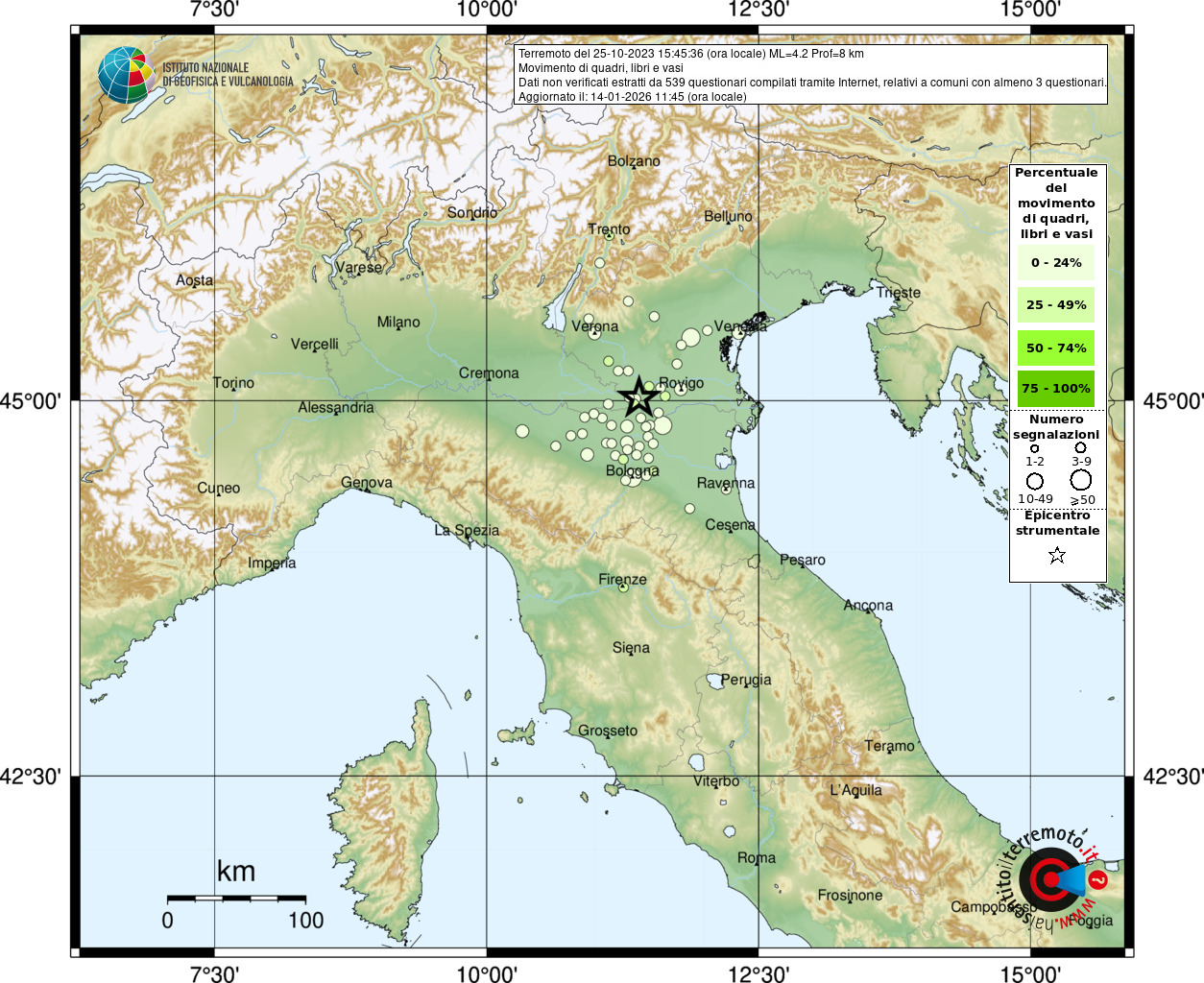1204x983 pixels.
Task: Click the Grosseto city label
Action: point(608,731)
